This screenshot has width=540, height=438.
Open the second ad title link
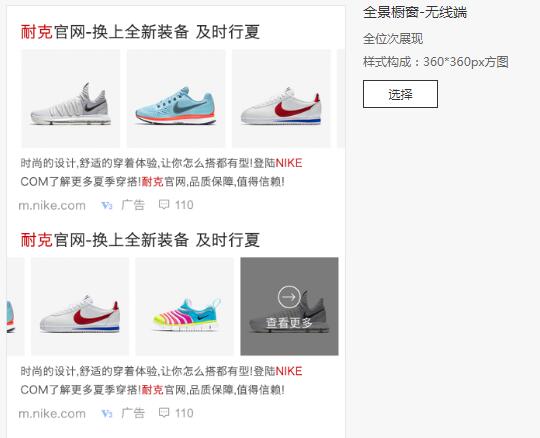(x=140, y=240)
